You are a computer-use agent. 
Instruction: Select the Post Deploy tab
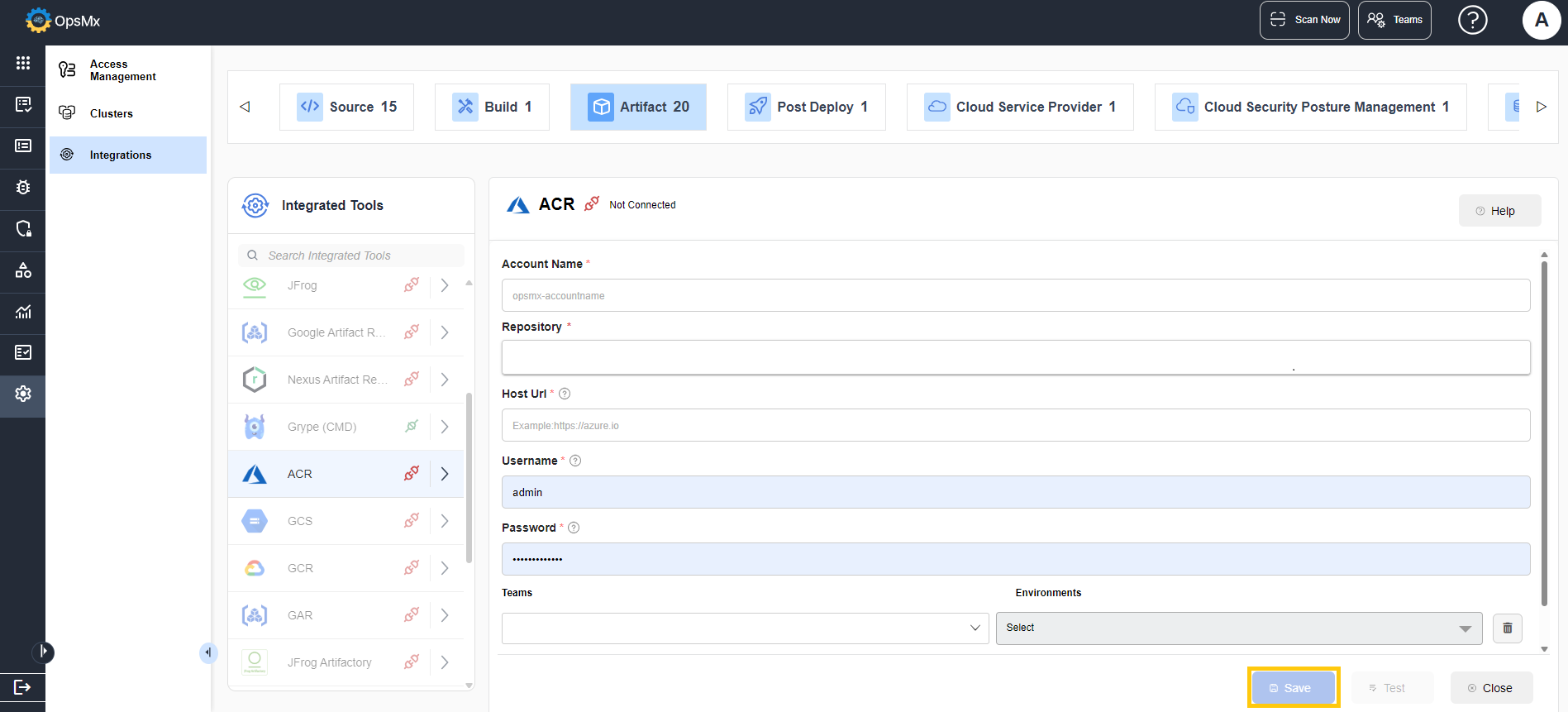click(806, 107)
